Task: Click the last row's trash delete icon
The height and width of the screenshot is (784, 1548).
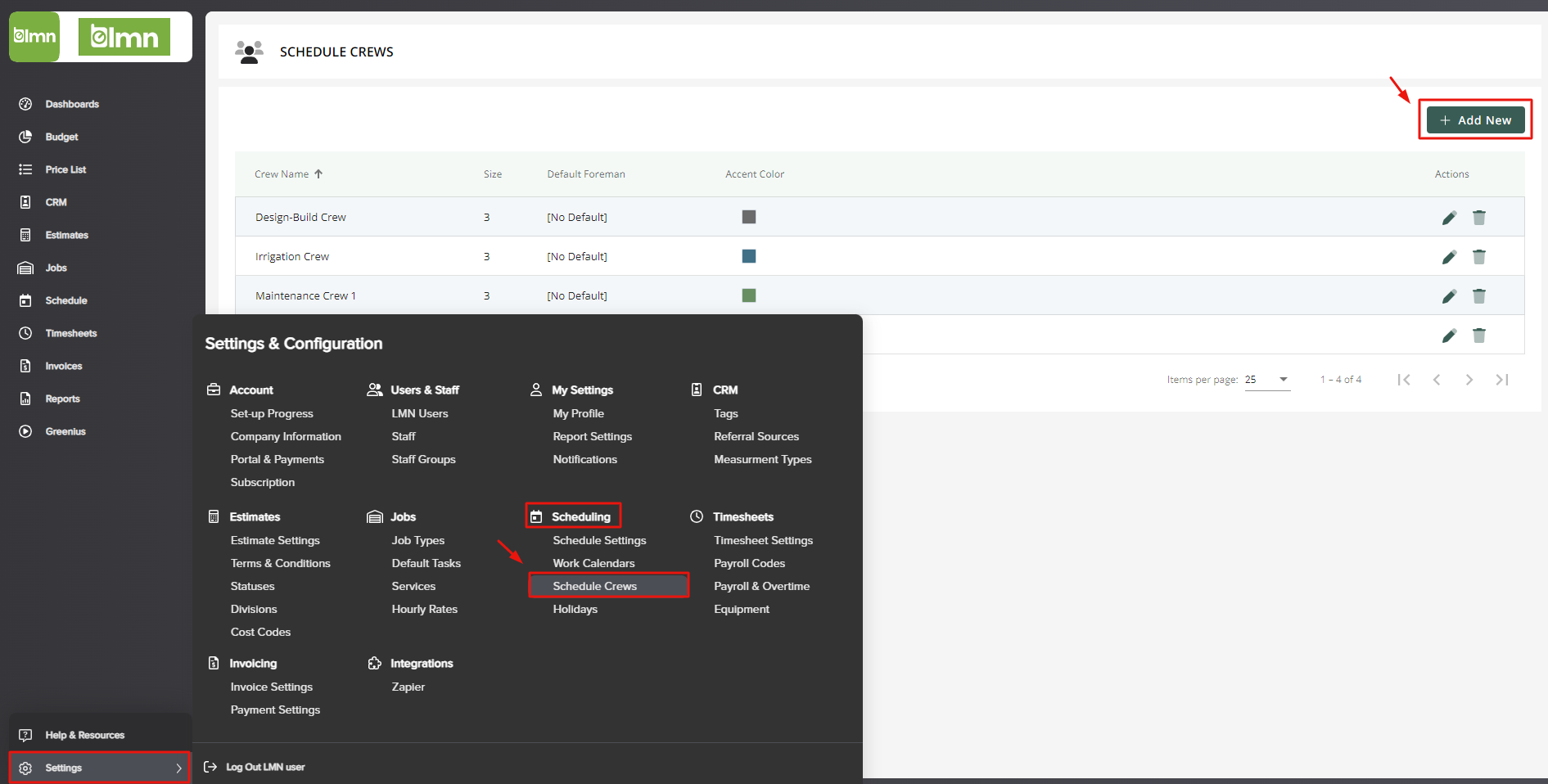Action: [x=1479, y=335]
